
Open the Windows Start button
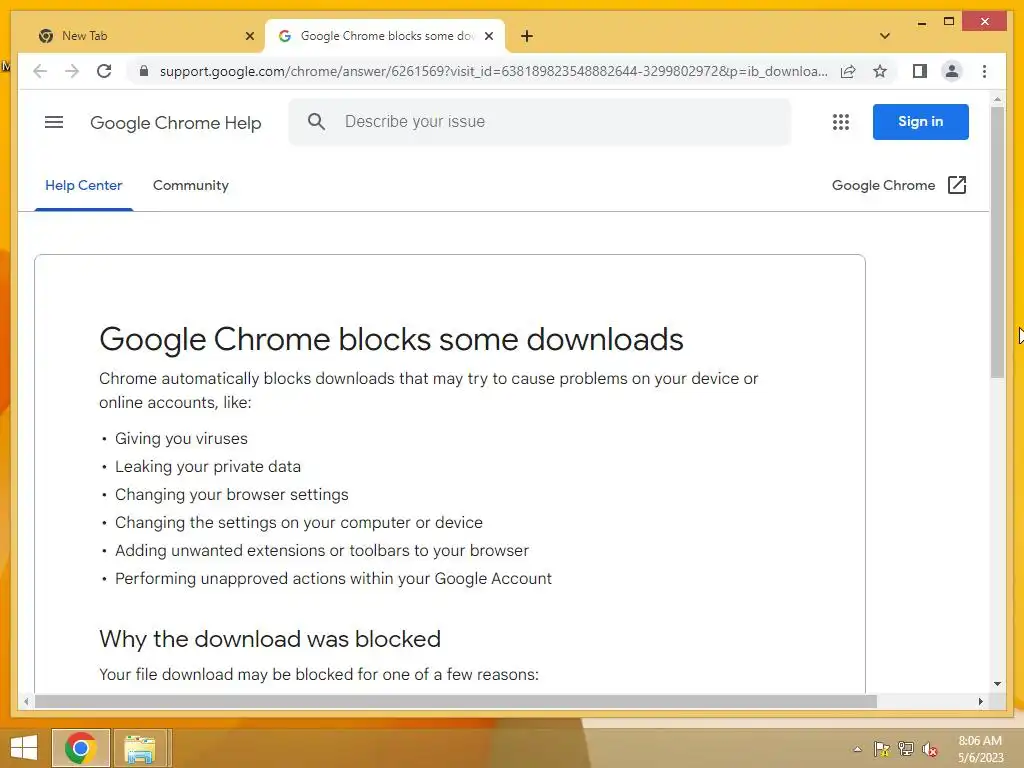pos(24,748)
